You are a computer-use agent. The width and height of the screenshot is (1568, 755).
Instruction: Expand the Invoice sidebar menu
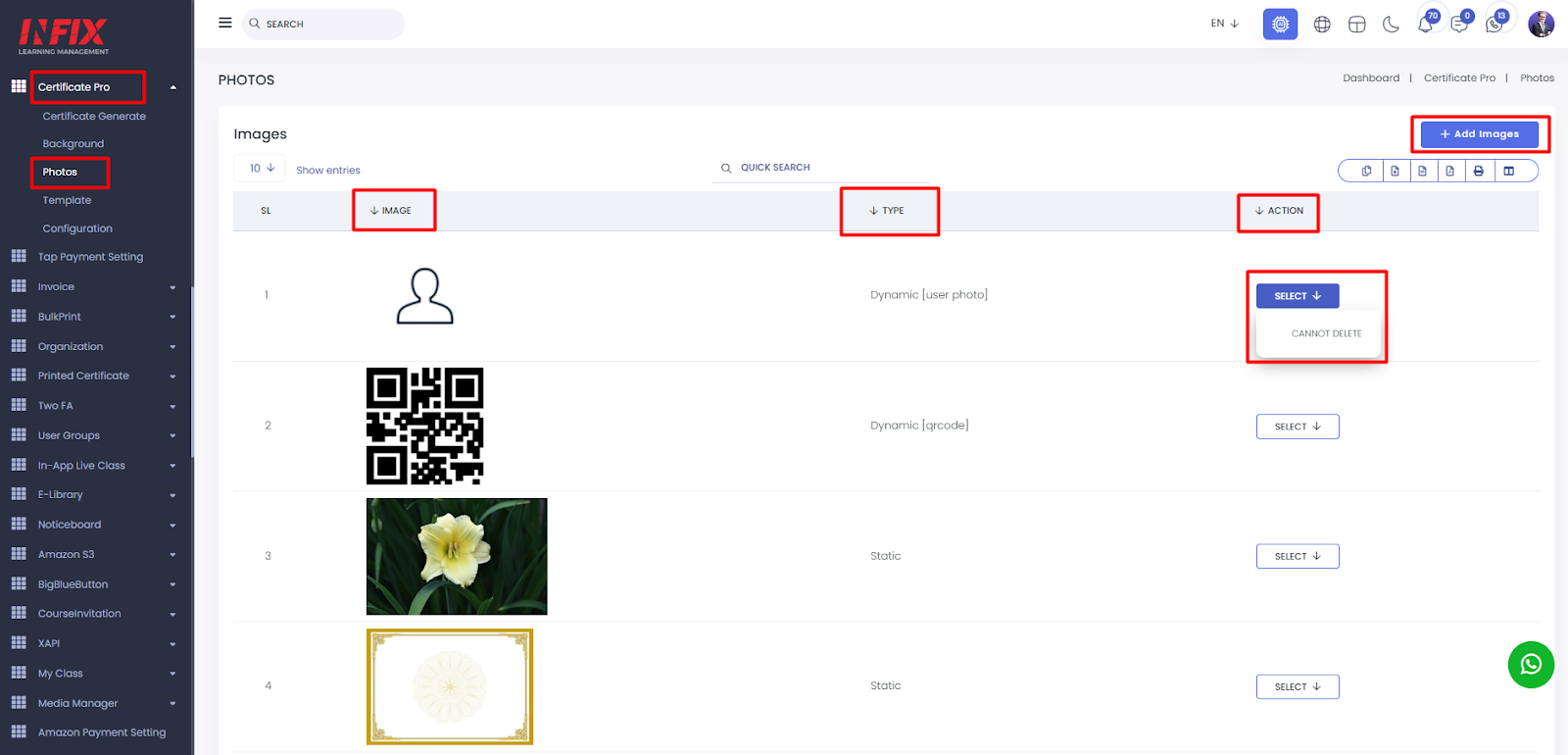click(x=172, y=287)
